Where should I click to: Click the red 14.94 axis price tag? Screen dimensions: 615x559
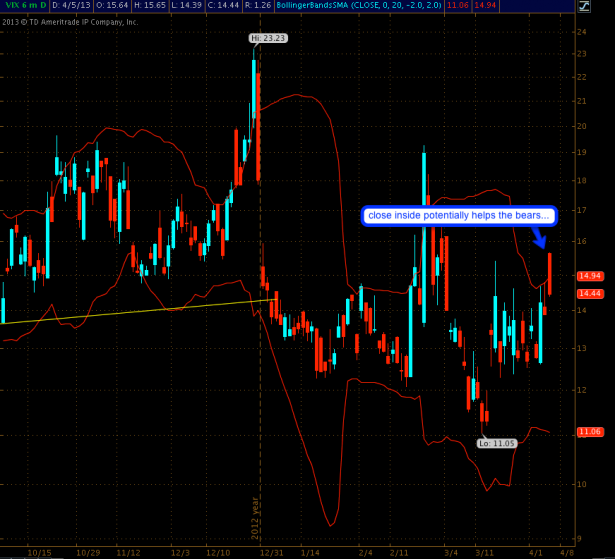click(589, 276)
